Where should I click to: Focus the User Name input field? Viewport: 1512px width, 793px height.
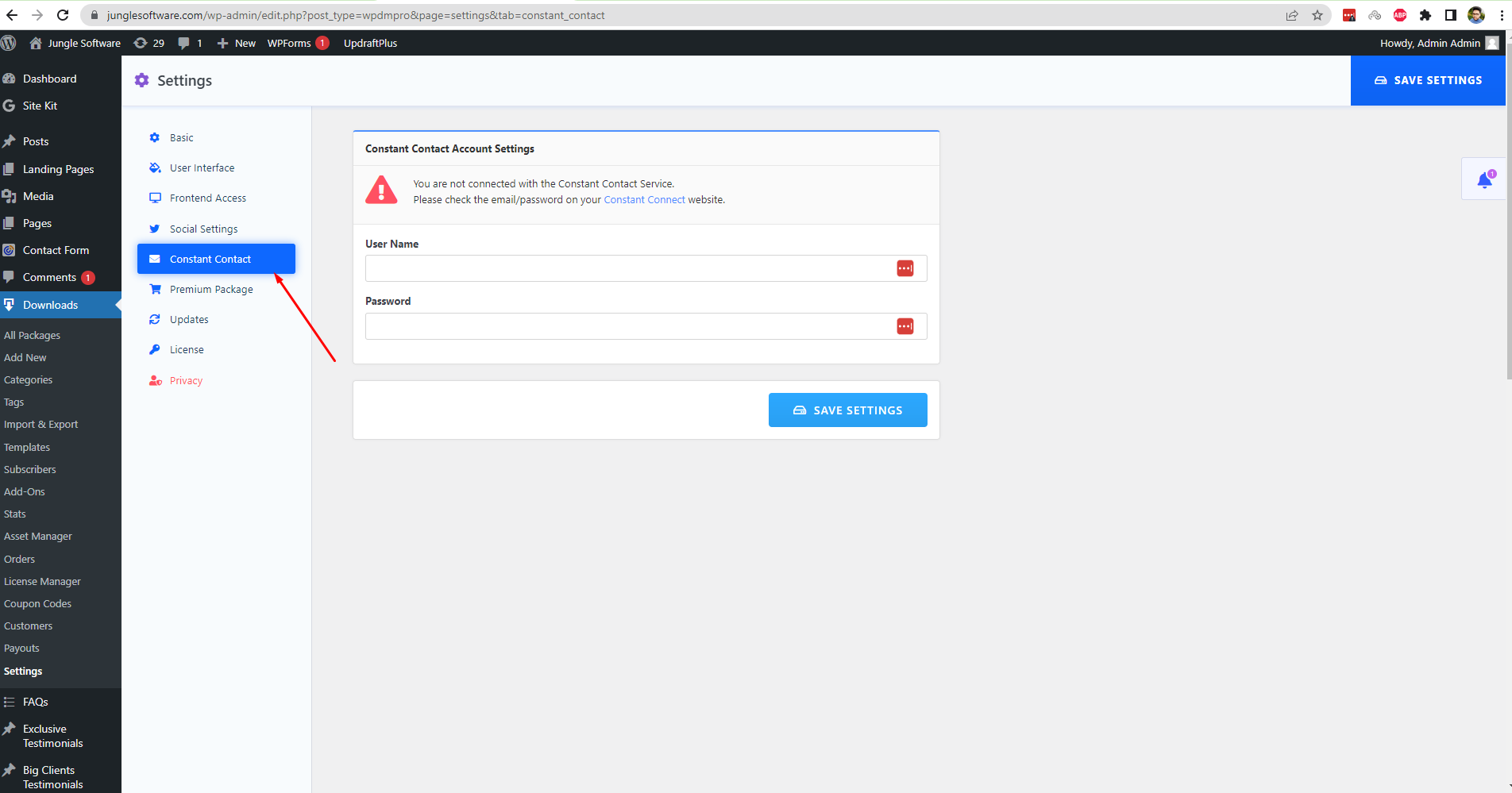pyautogui.click(x=646, y=268)
